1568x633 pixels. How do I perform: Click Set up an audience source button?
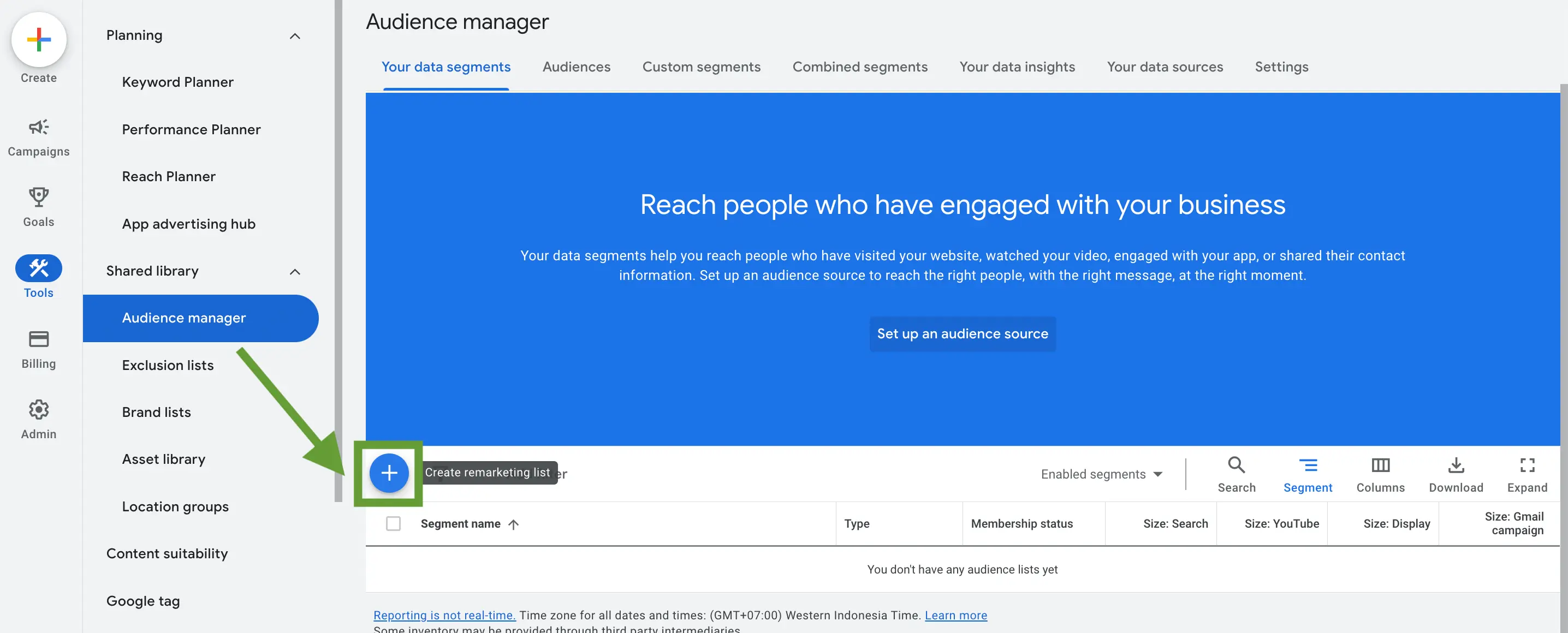pos(963,334)
